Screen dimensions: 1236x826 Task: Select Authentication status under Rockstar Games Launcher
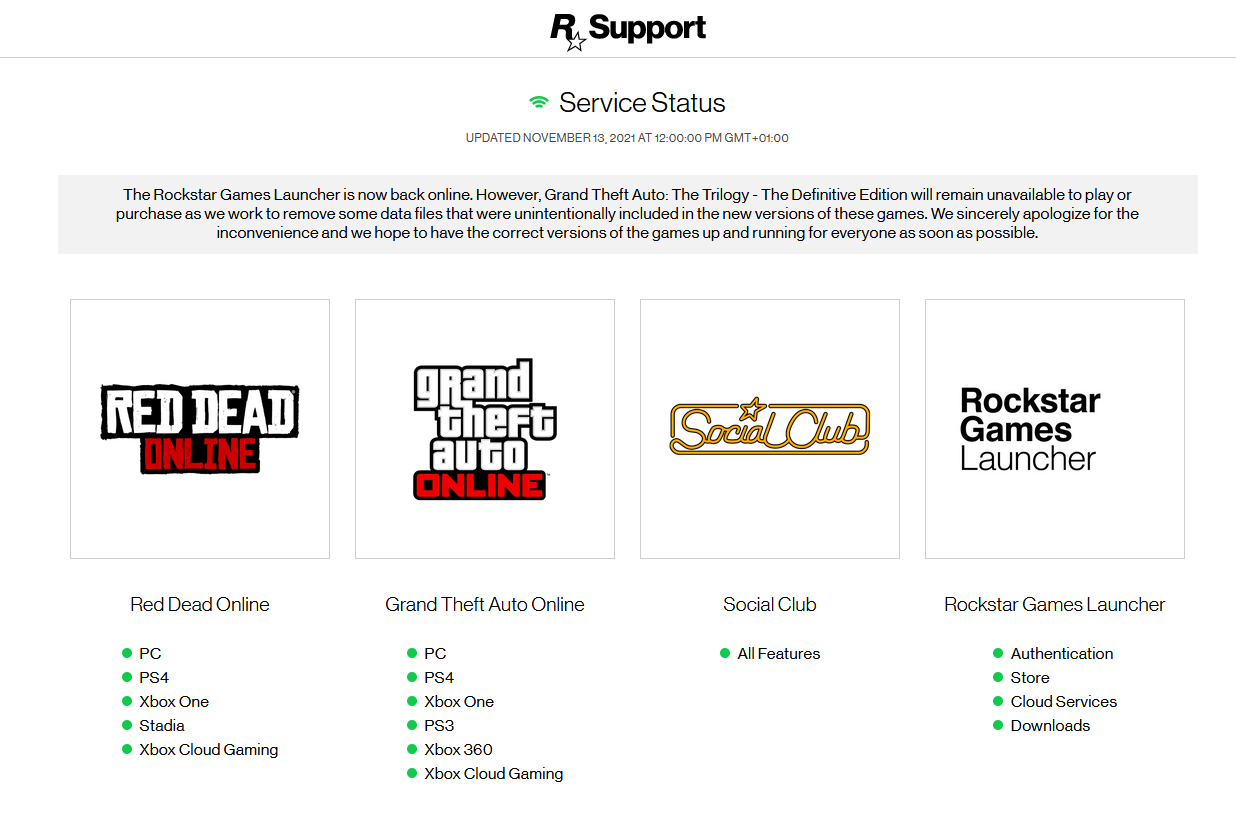pos(1062,653)
